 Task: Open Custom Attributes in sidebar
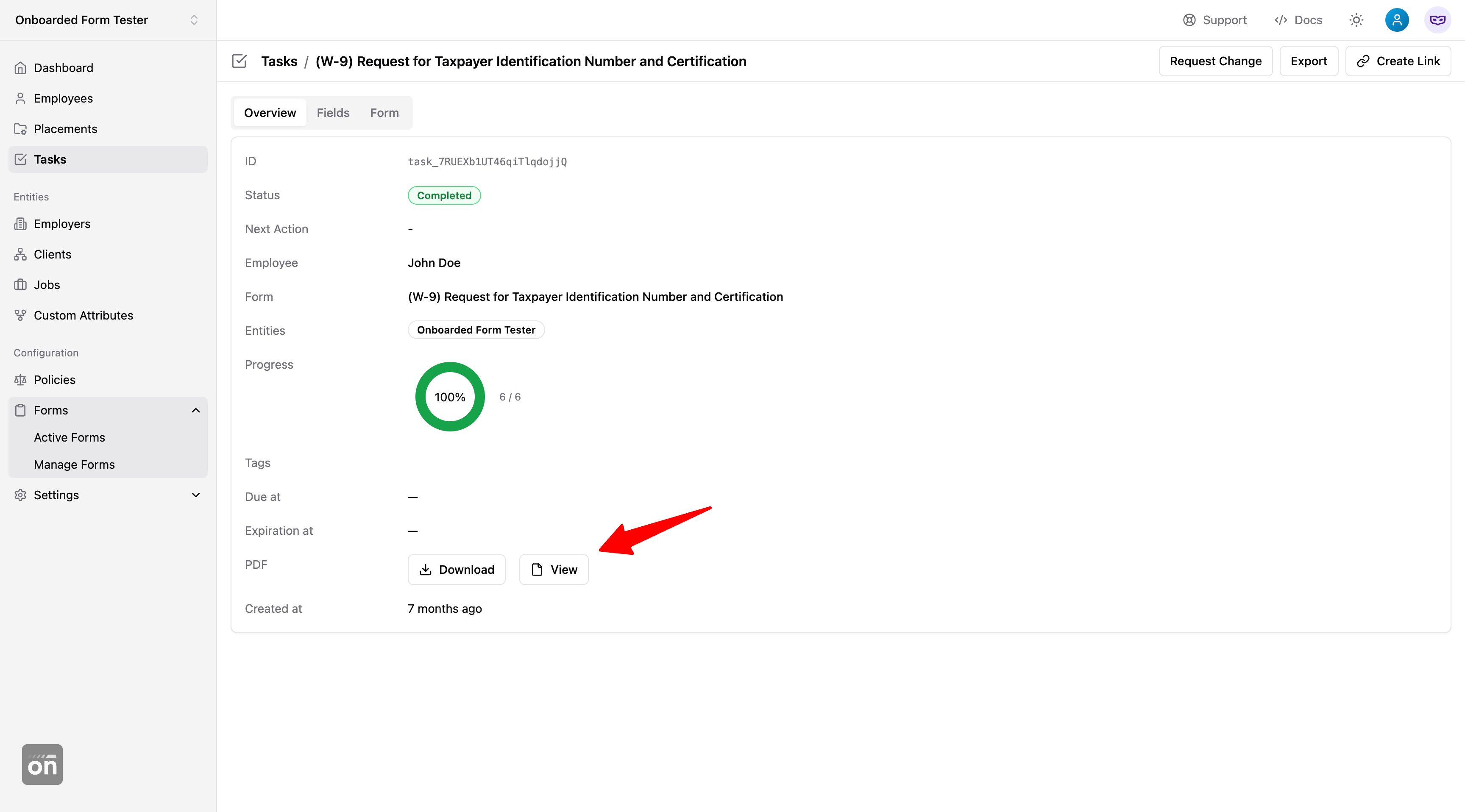coord(83,316)
